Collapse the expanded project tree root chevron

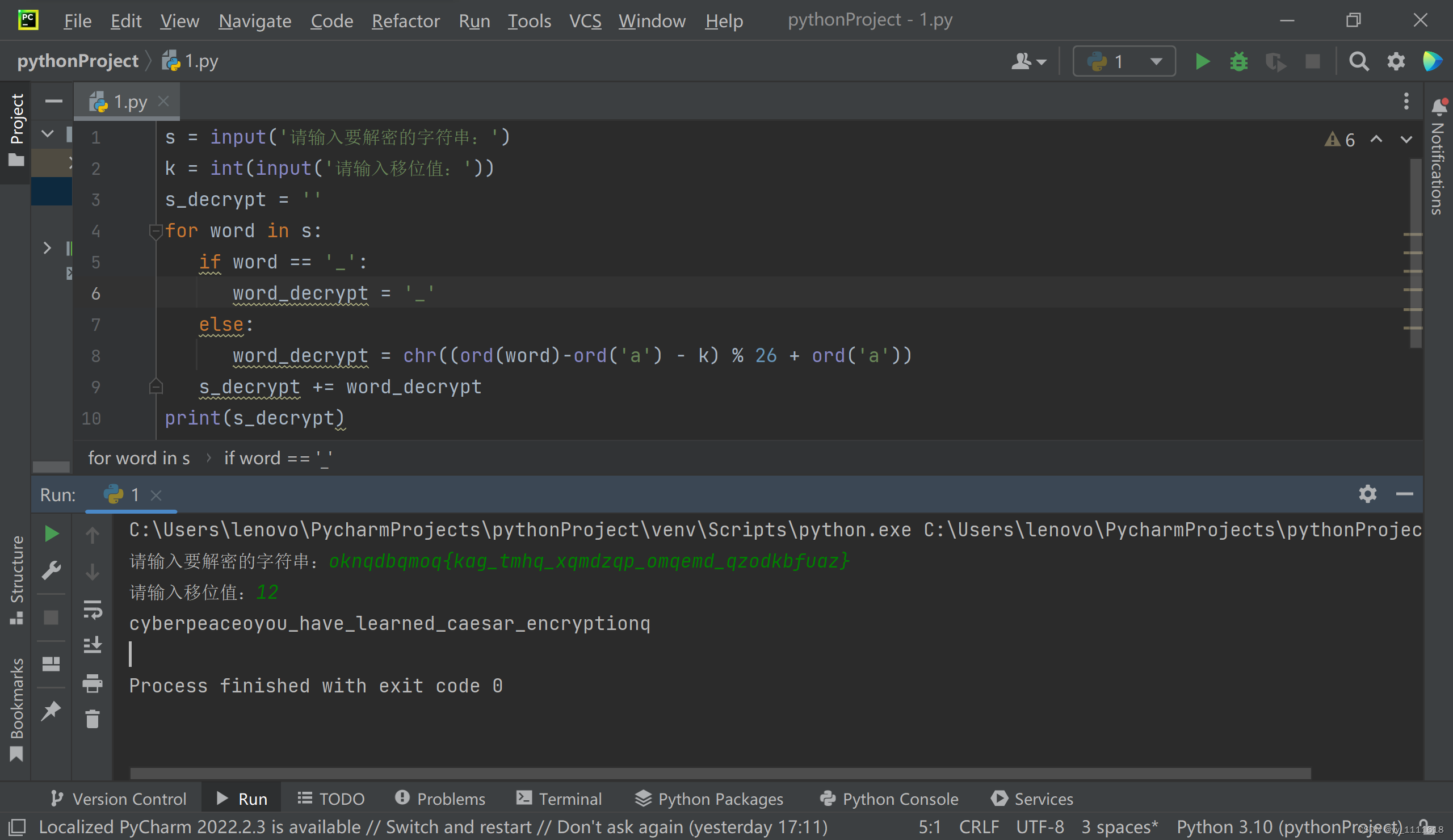(x=47, y=134)
